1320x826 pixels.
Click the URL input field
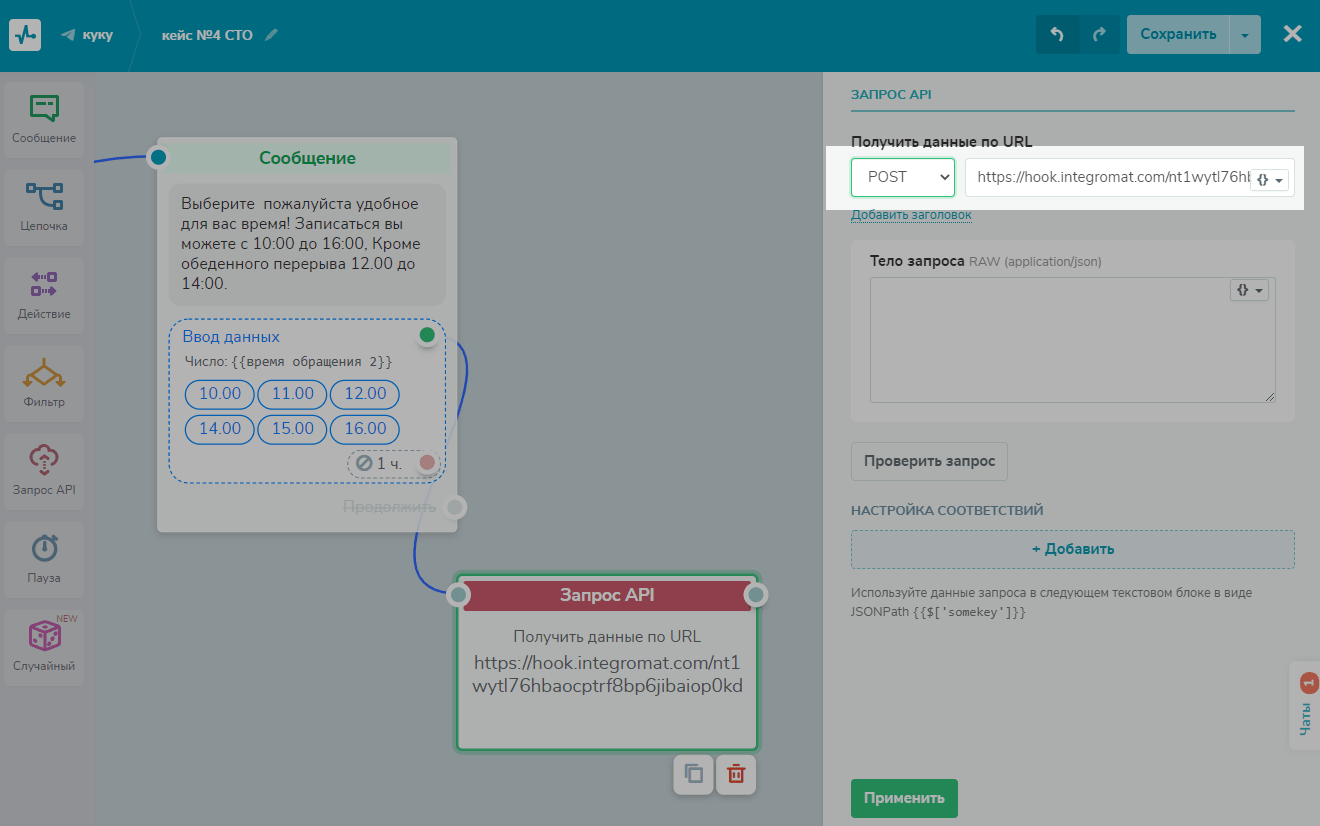tap(1130, 177)
